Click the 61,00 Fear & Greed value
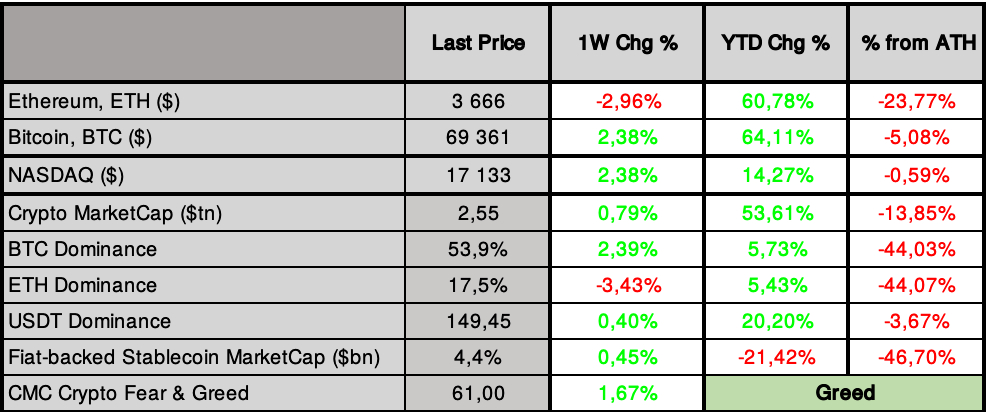The width and height of the screenshot is (986, 412). [478, 393]
